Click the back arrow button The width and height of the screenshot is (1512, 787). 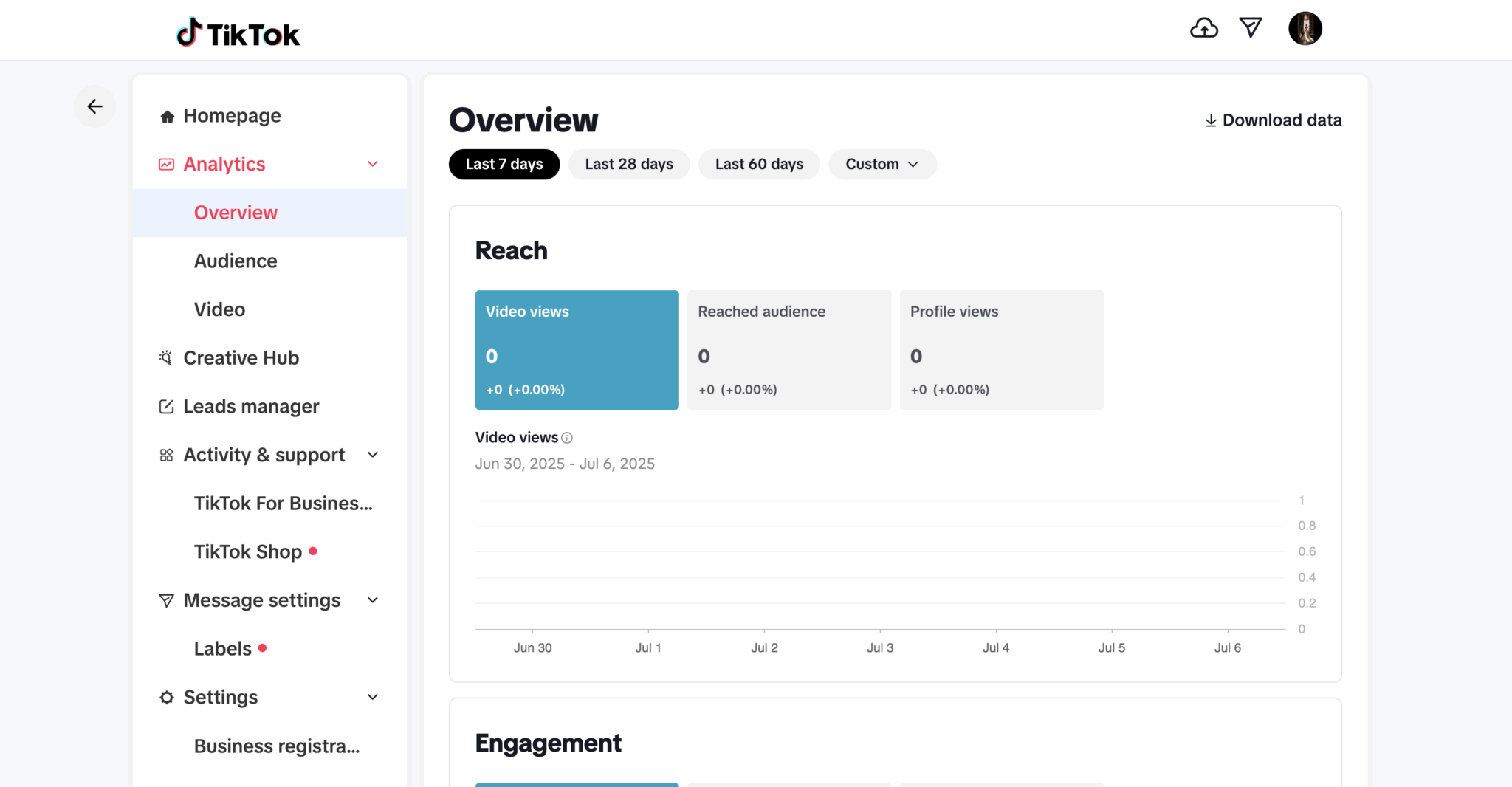click(94, 106)
